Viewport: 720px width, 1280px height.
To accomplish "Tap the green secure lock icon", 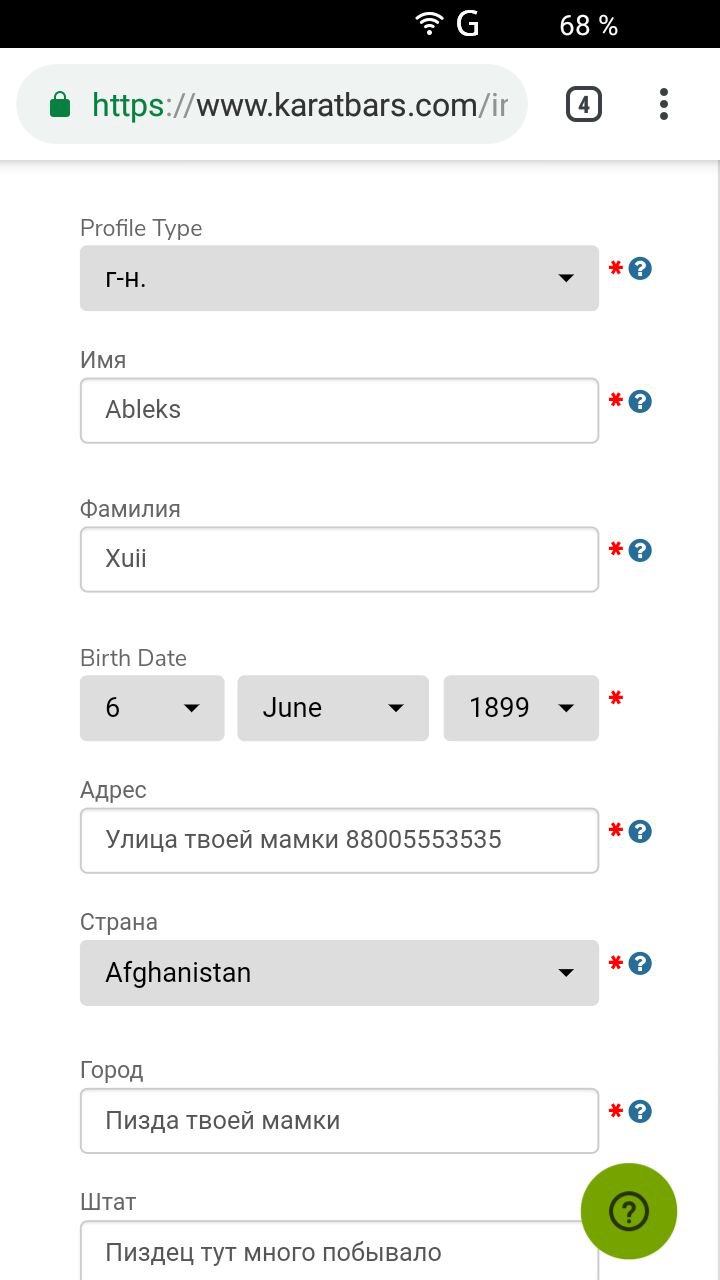I will coord(60,104).
